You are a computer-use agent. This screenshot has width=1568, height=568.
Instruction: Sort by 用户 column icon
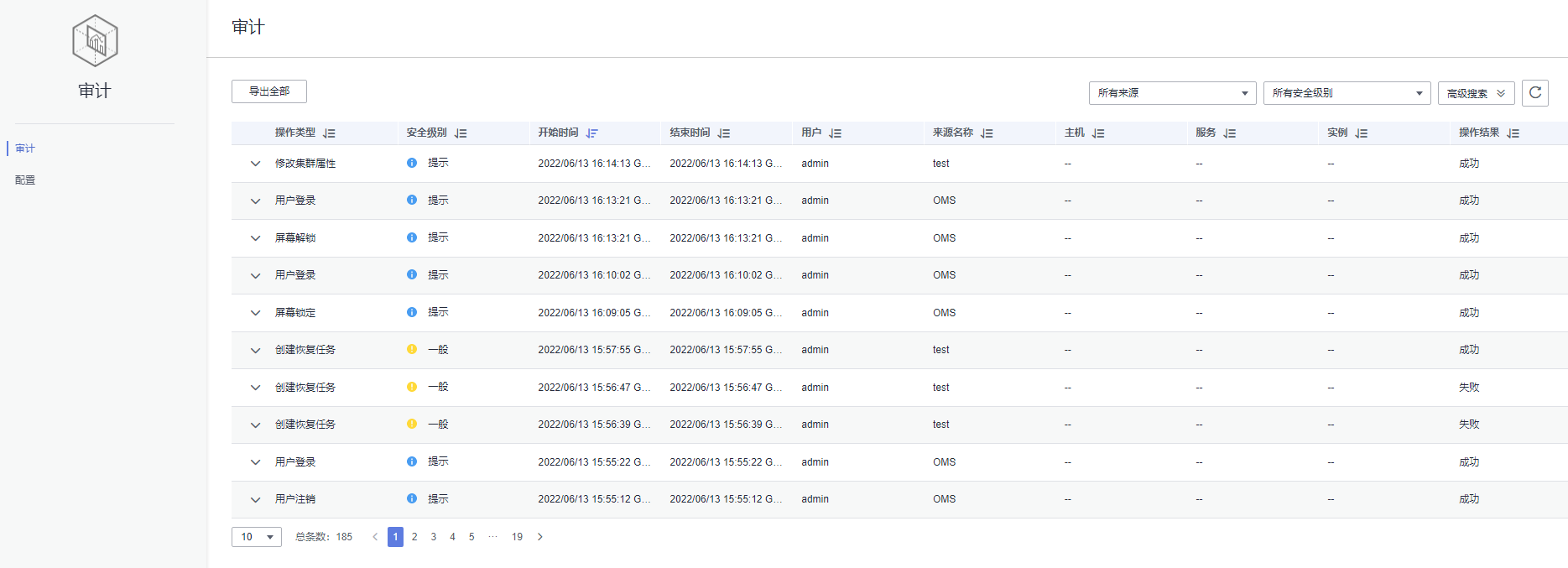click(x=835, y=133)
